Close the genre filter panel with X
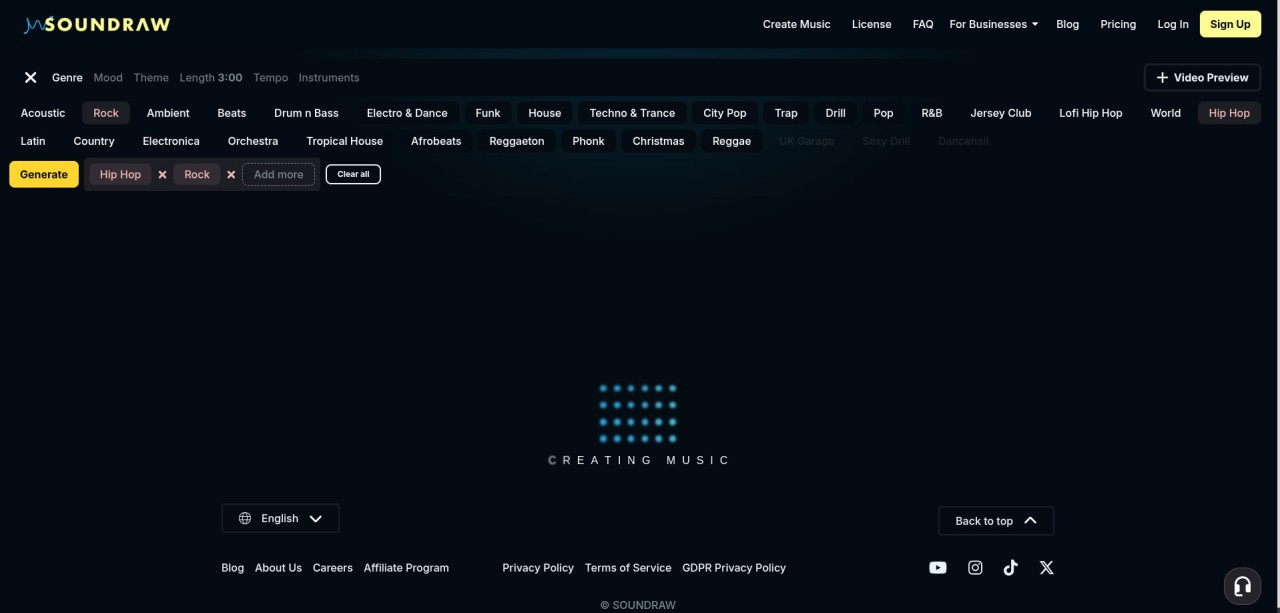 click(31, 77)
